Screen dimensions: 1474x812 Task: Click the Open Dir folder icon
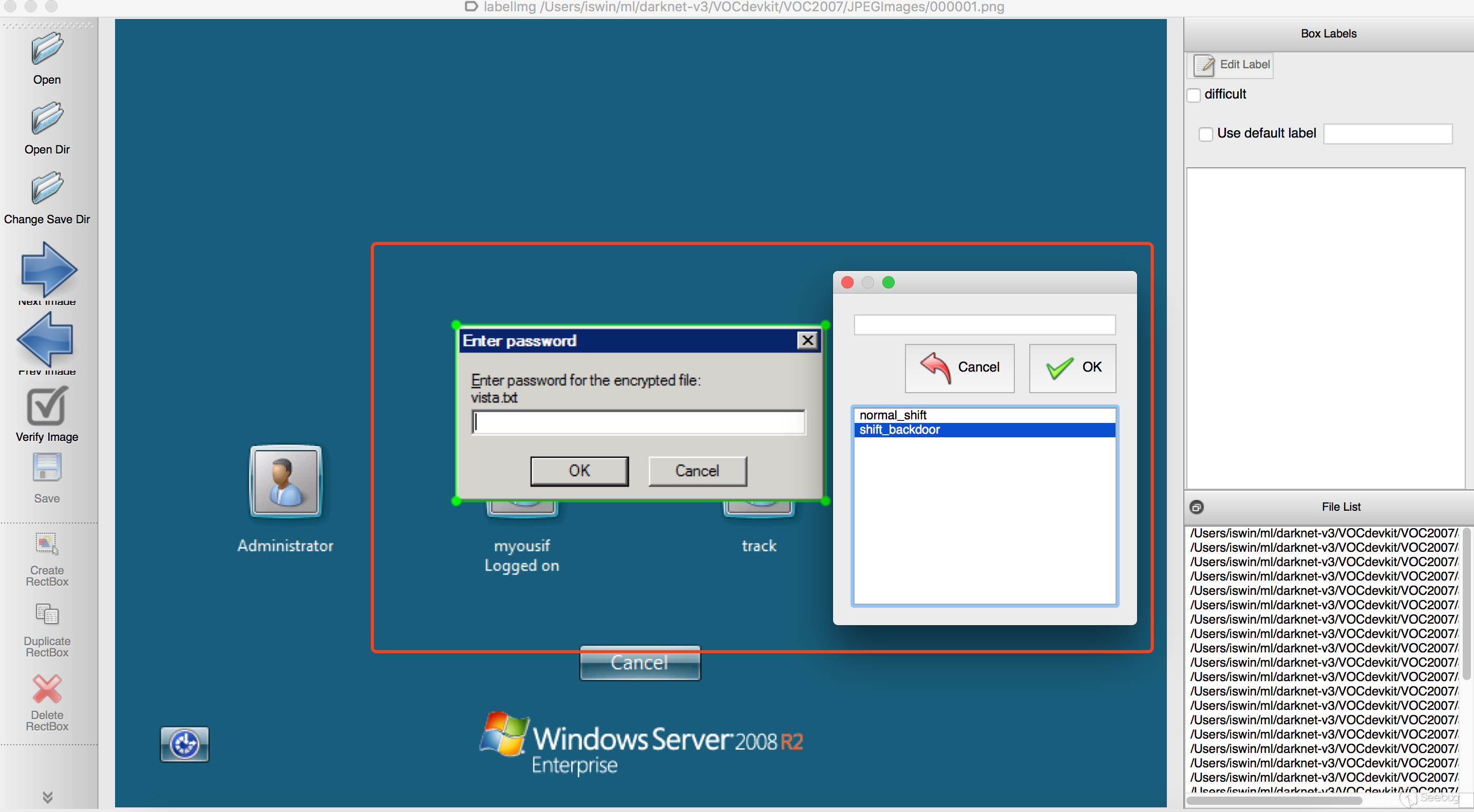[x=47, y=119]
